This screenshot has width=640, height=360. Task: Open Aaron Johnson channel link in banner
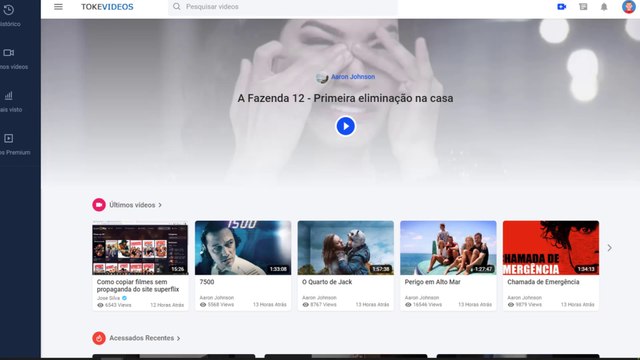(x=353, y=76)
